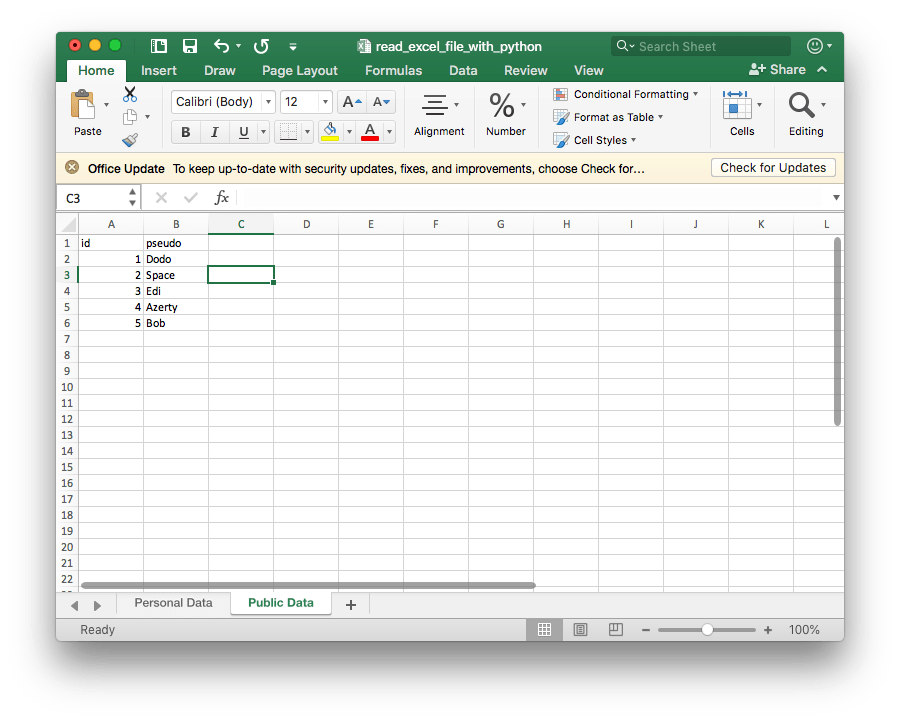Click the Check for Updates button
Image resolution: width=900 pixels, height=721 pixels.
pos(772,167)
